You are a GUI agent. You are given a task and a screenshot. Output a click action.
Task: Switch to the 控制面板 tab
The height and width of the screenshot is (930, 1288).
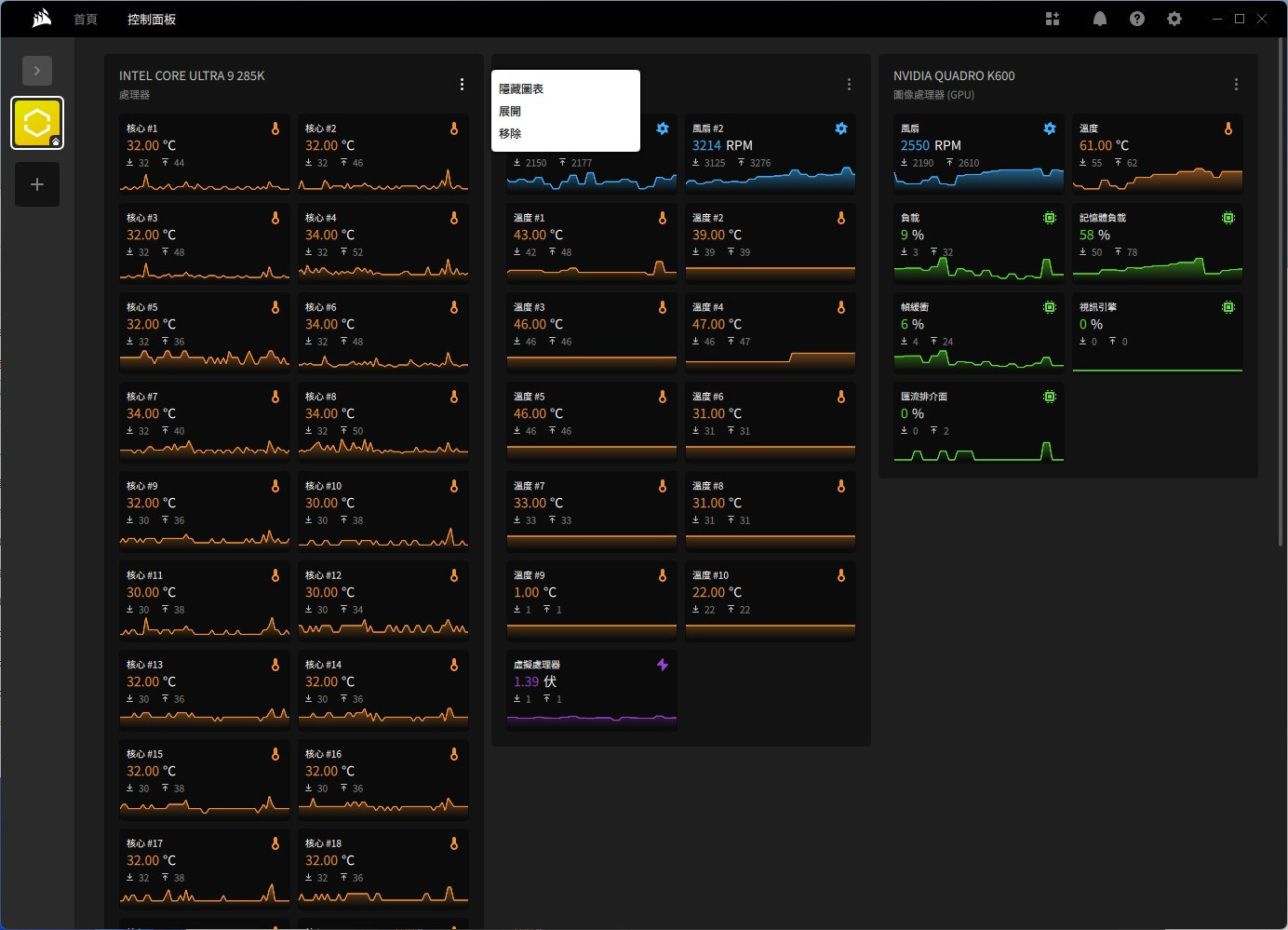[152, 19]
